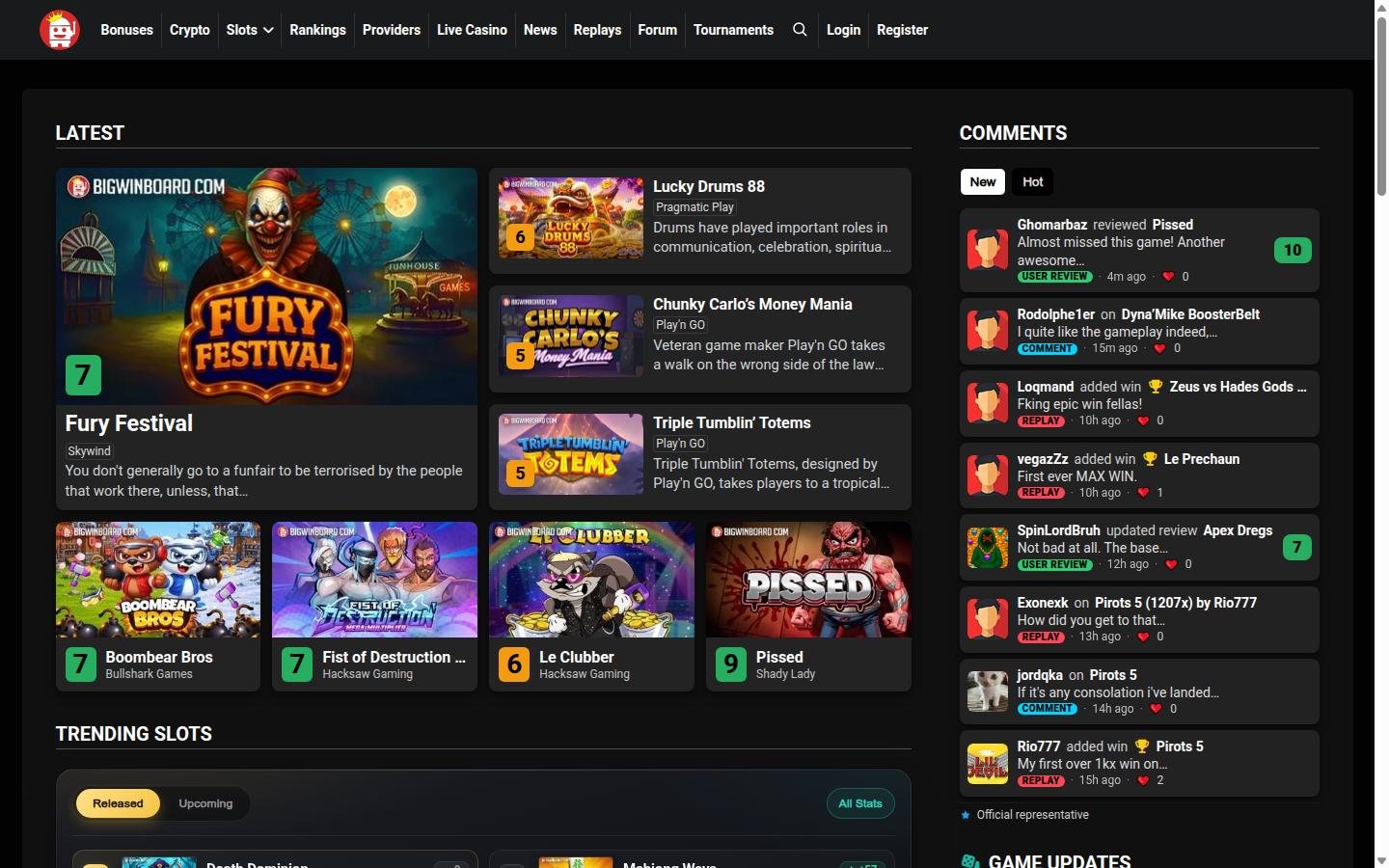The height and width of the screenshot is (868, 1389).
Task: Open Lucky Drums 88 review
Action: 709,186
